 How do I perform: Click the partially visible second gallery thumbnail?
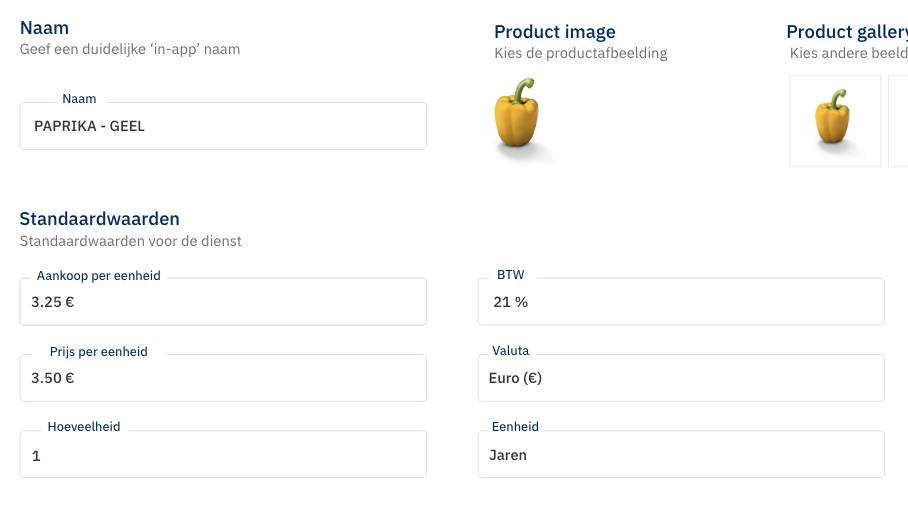coord(898,120)
